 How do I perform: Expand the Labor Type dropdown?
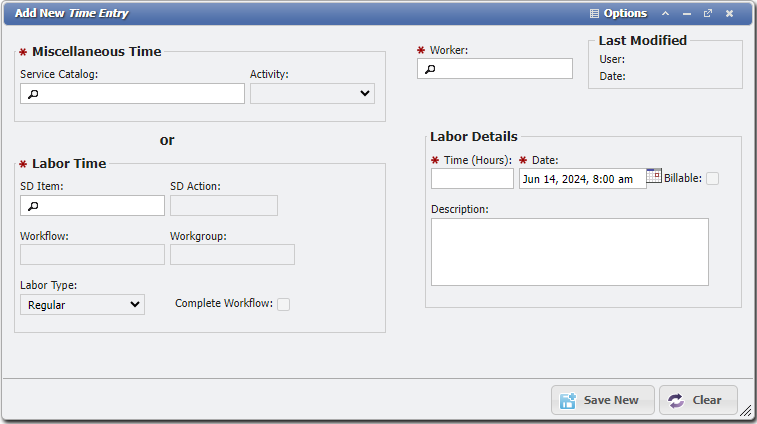tap(82, 305)
